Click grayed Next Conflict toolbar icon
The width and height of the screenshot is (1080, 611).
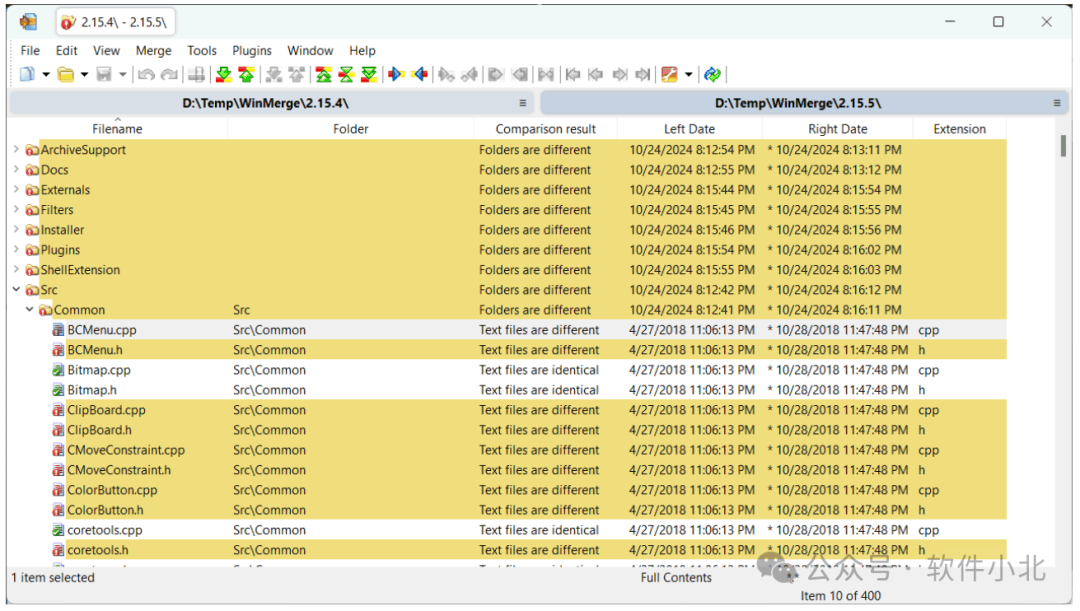pos(274,74)
